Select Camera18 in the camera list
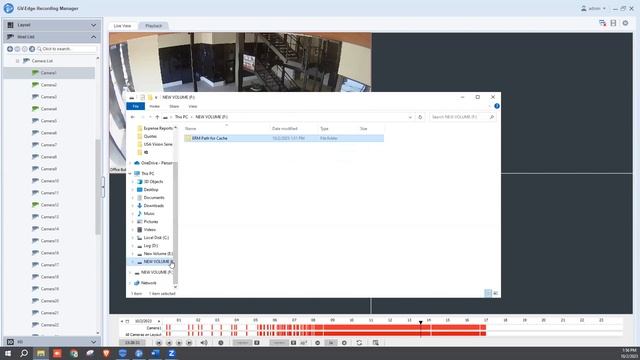 49,277
